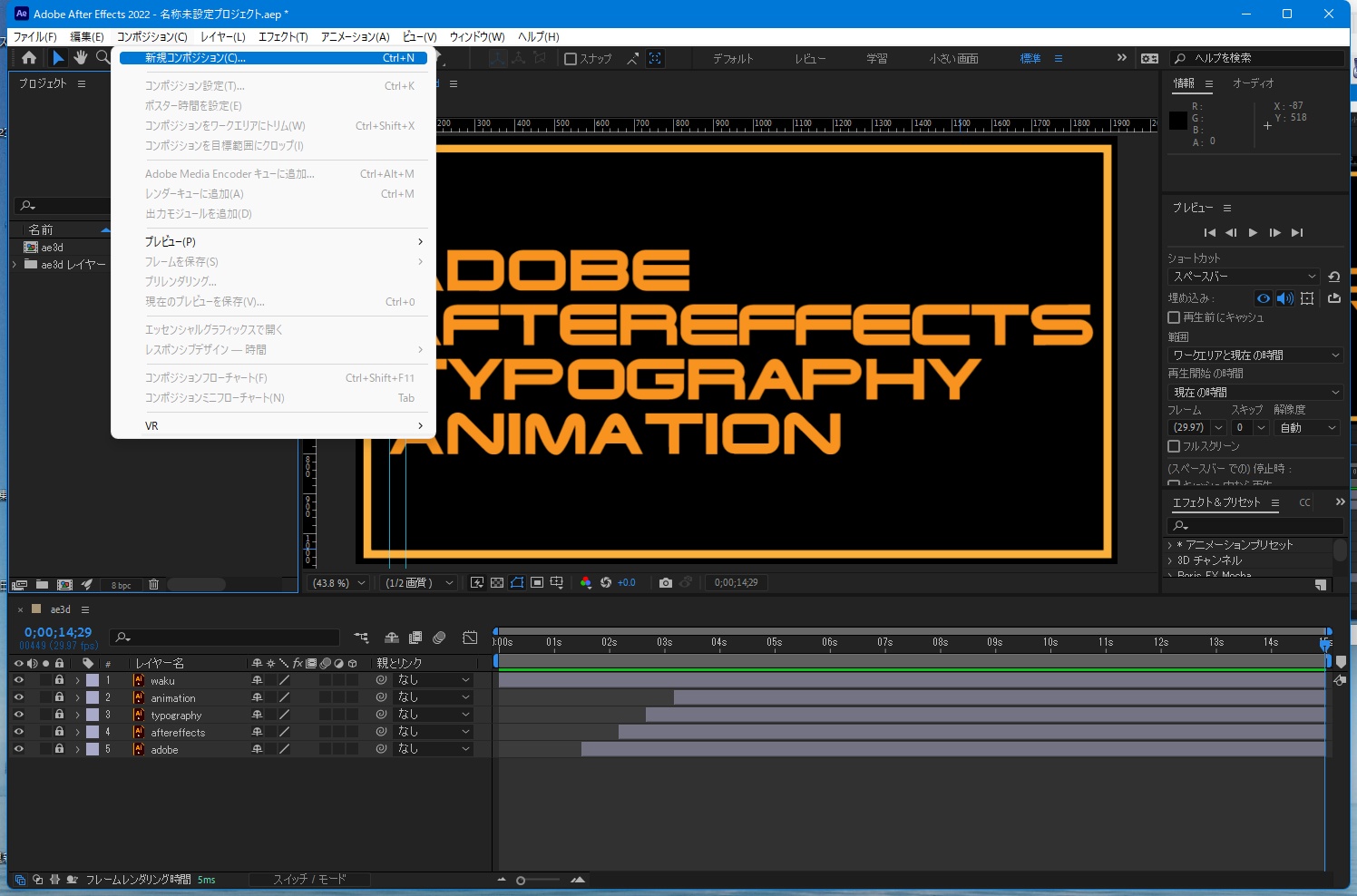Switch to the デフォルト workspace
Screen dimensions: 1357x896
pyautogui.click(x=733, y=59)
